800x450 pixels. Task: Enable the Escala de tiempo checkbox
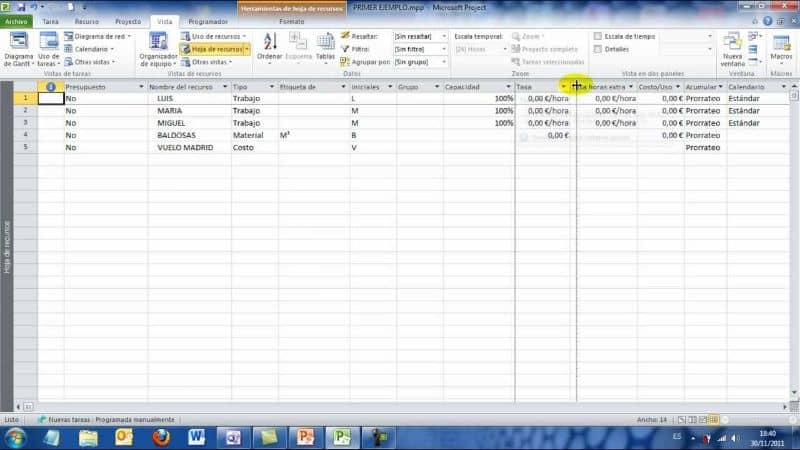tap(597, 36)
